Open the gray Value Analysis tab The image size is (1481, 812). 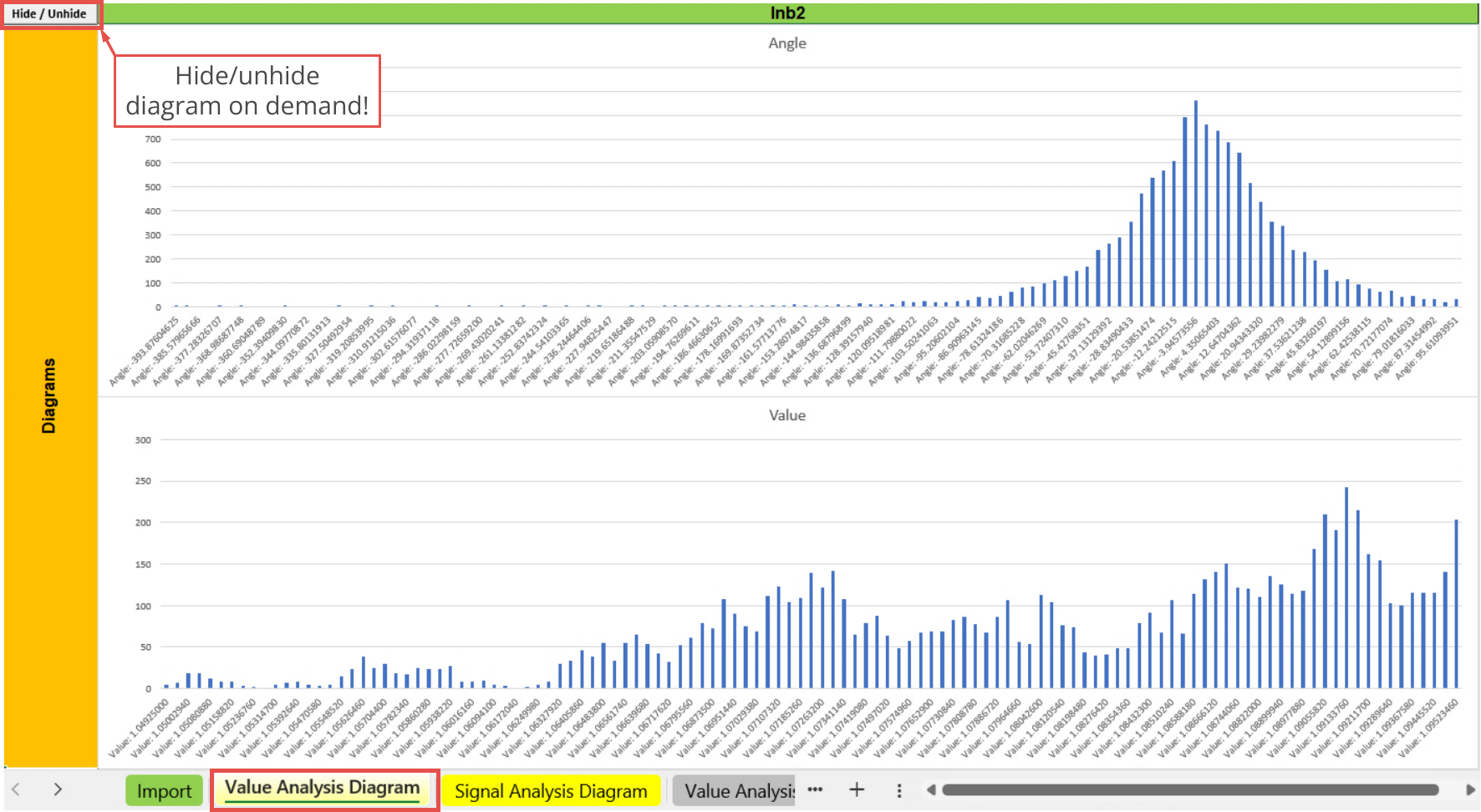(735, 790)
